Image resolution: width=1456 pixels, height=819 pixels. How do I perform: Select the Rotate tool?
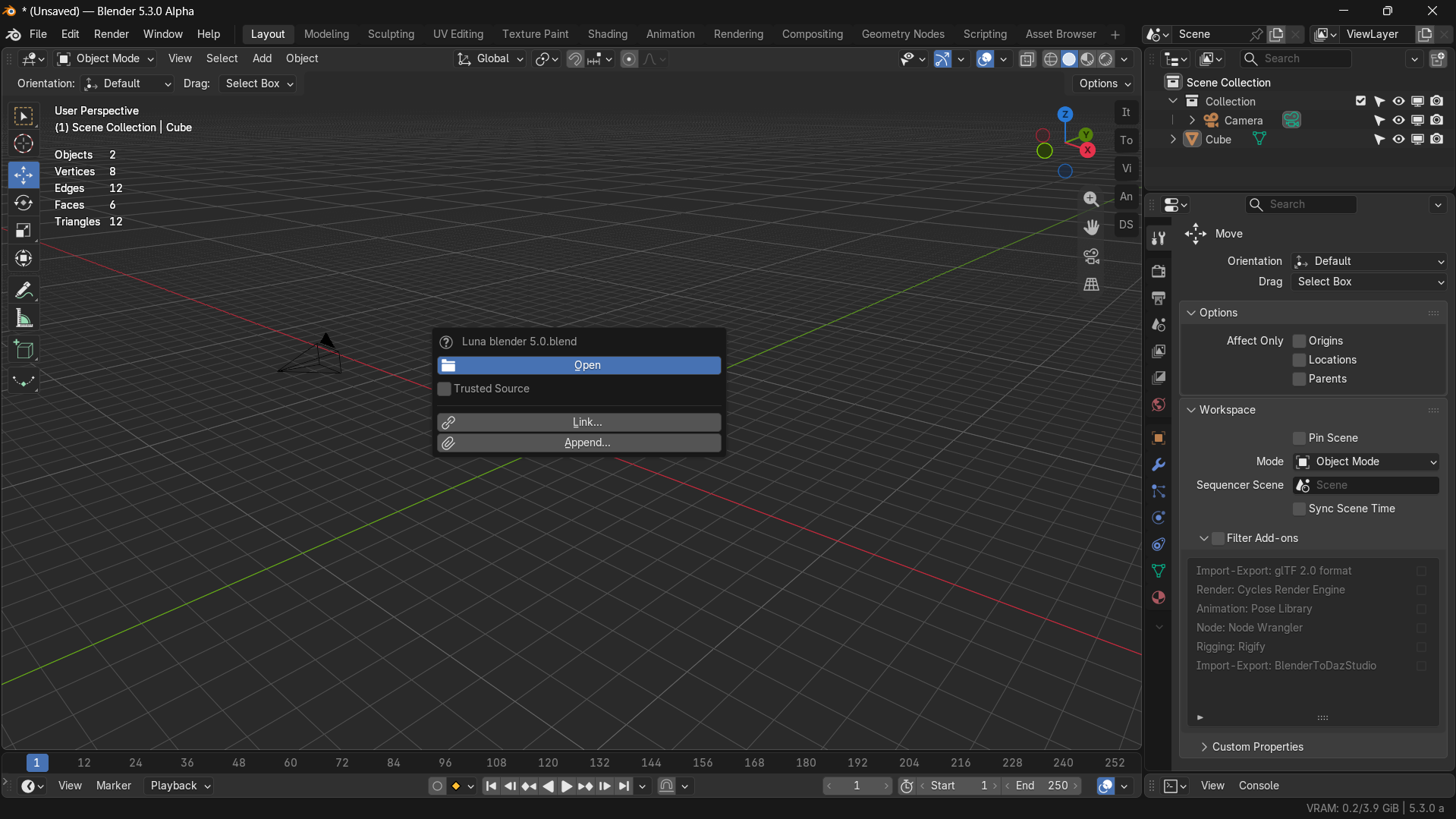coord(24,203)
